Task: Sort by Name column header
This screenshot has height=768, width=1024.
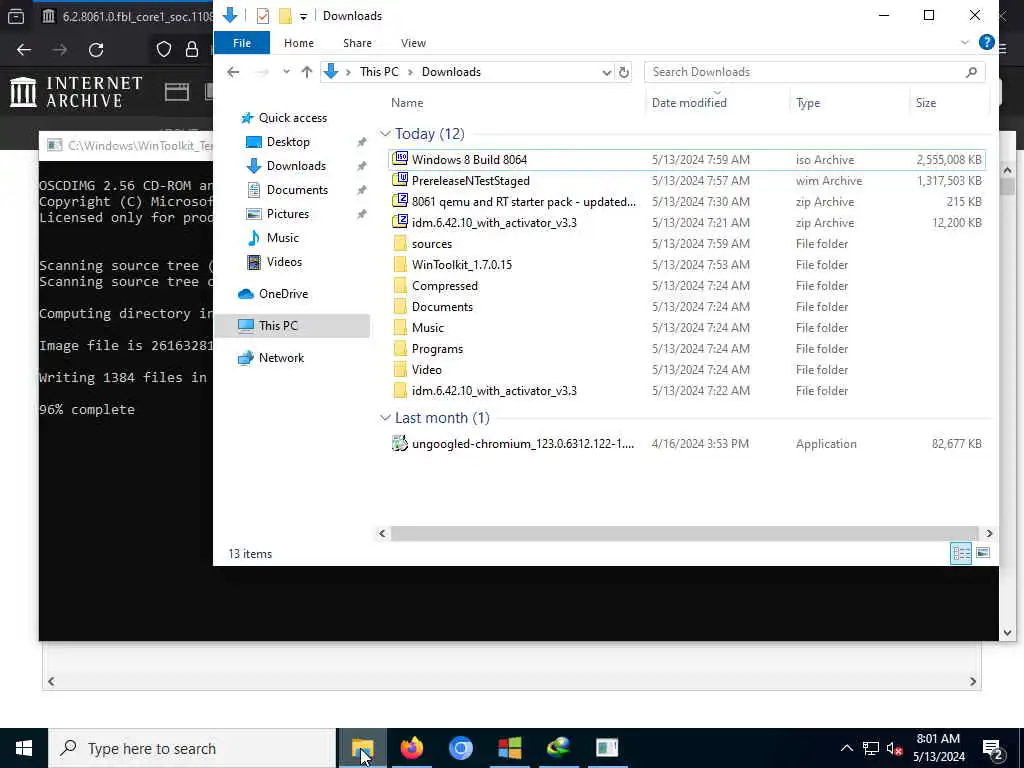Action: [407, 103]
